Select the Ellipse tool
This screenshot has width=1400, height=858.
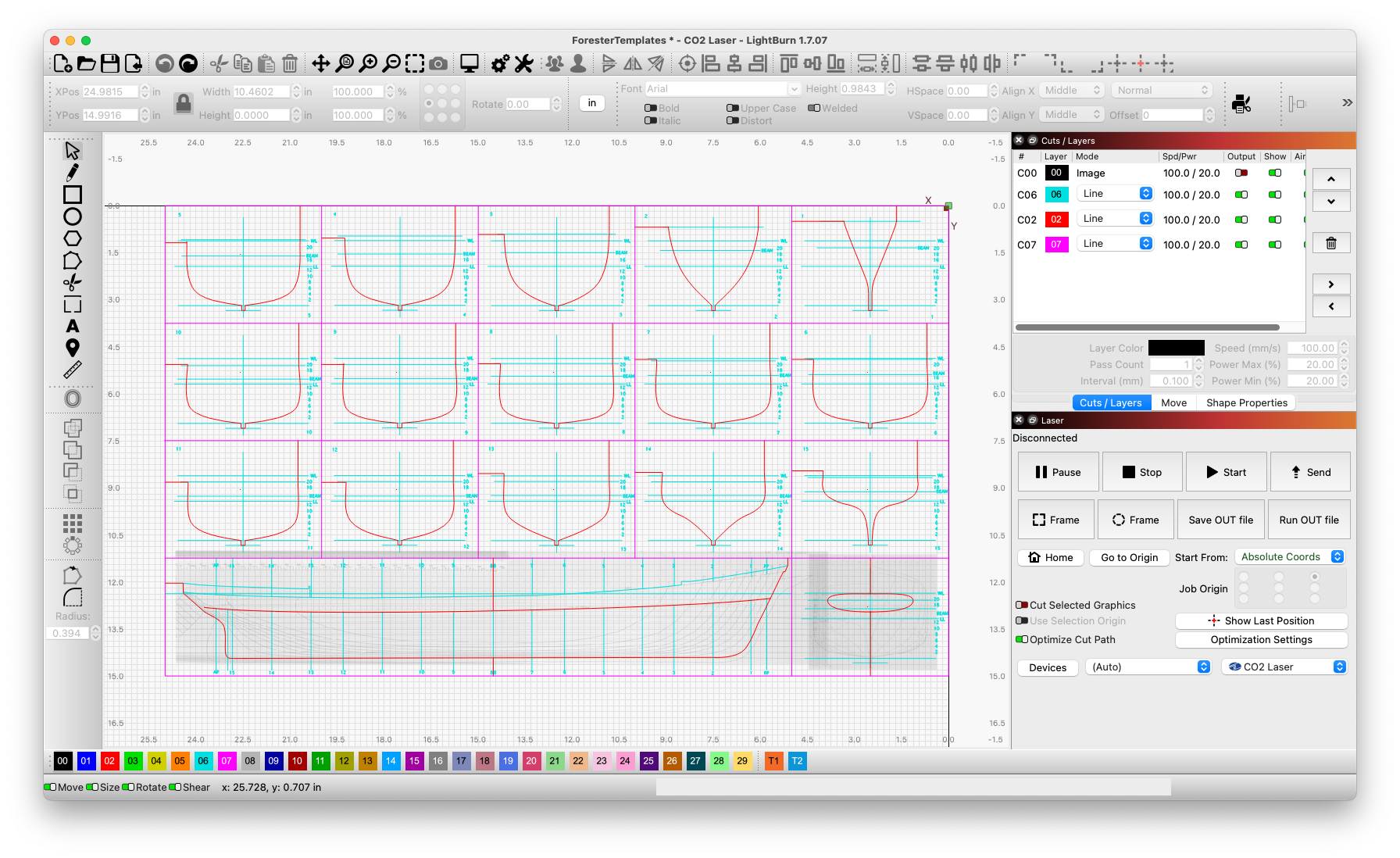point(73,216)
